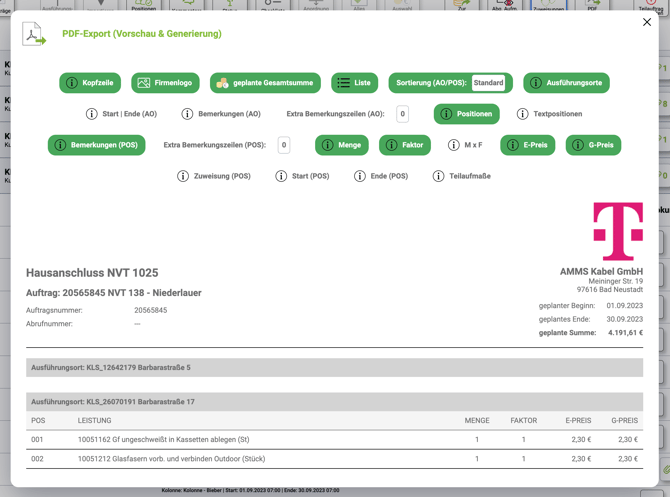Click the Extra Bemerkungszeilen (AO) number field
The height and width of the screenshot is (497, 670).
(402, 114)
